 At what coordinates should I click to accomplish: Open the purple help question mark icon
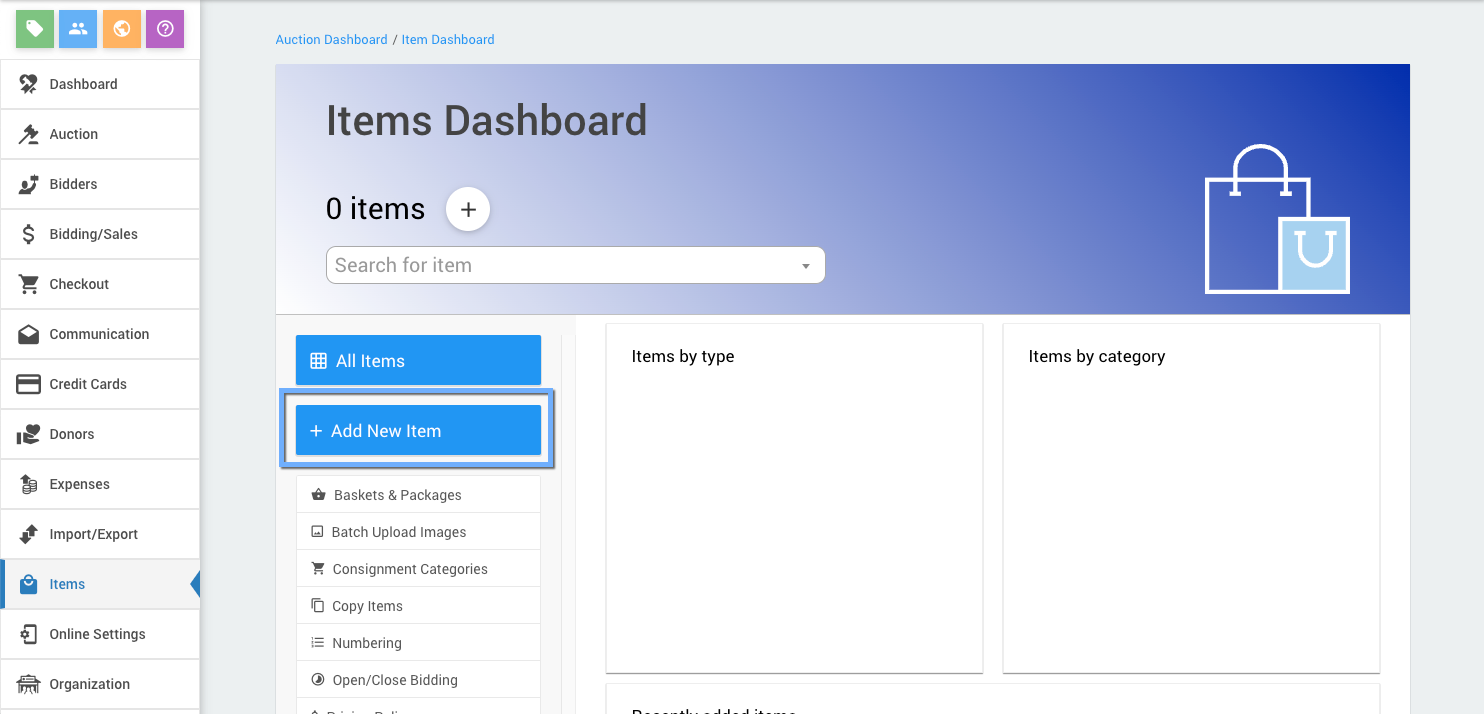pos(165,29)
